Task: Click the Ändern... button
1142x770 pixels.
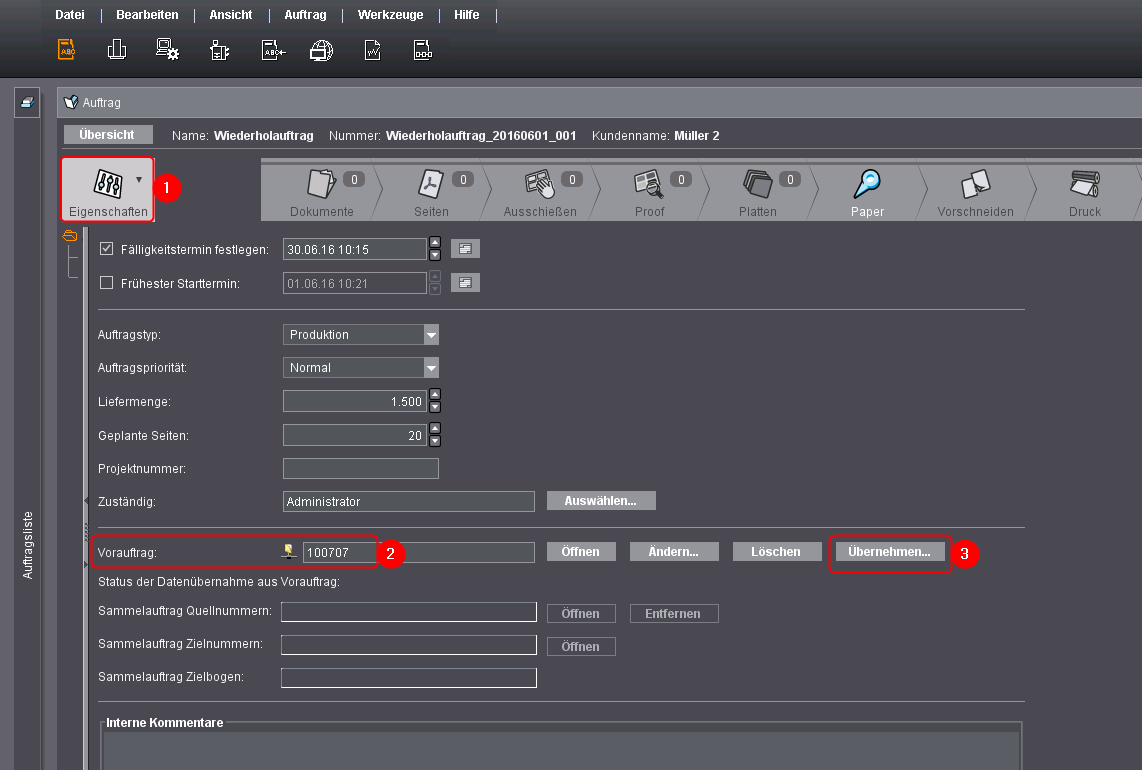Action: point(674,551)
